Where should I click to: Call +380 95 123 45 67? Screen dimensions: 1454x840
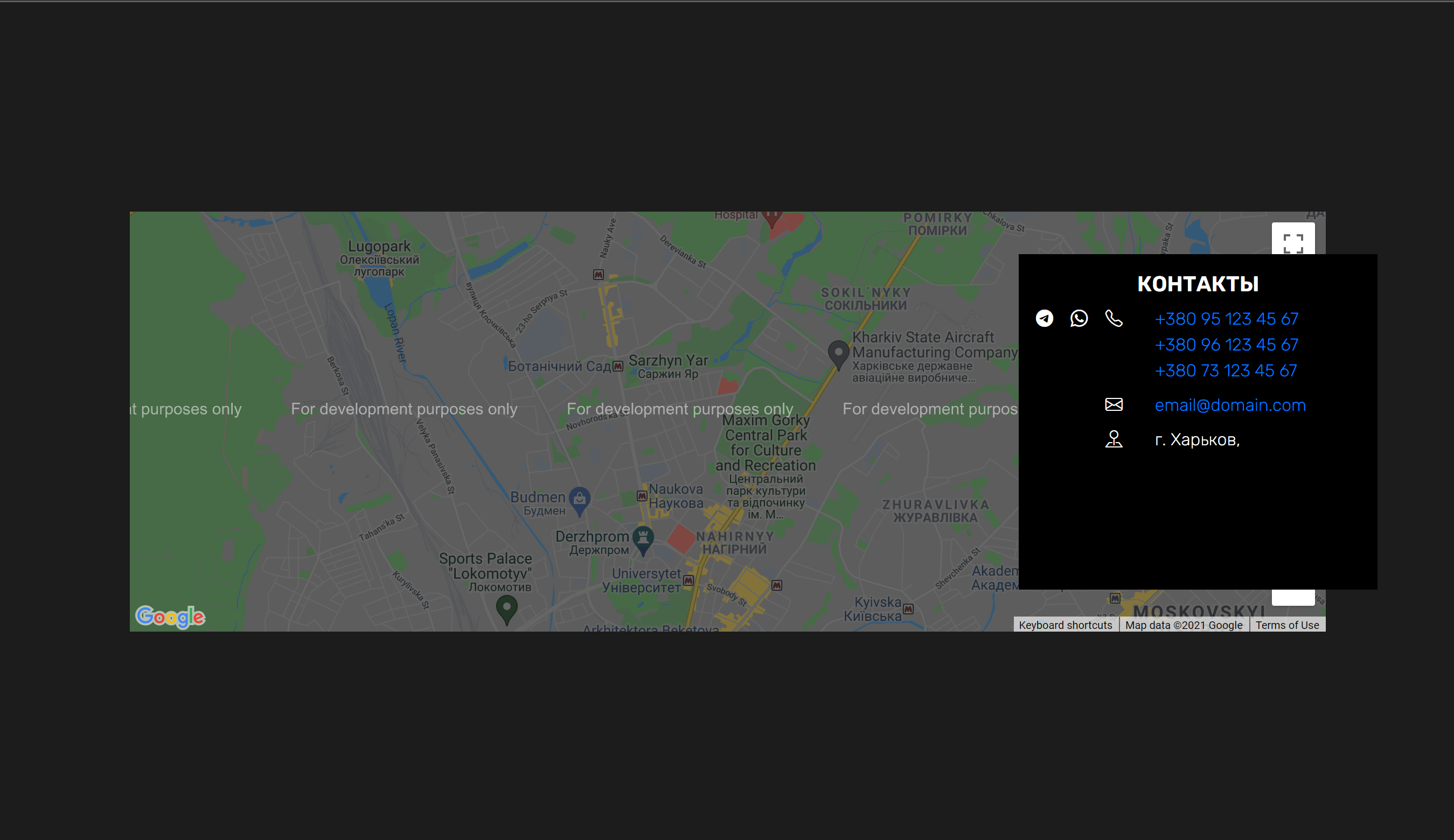(x=1227, y=319)
